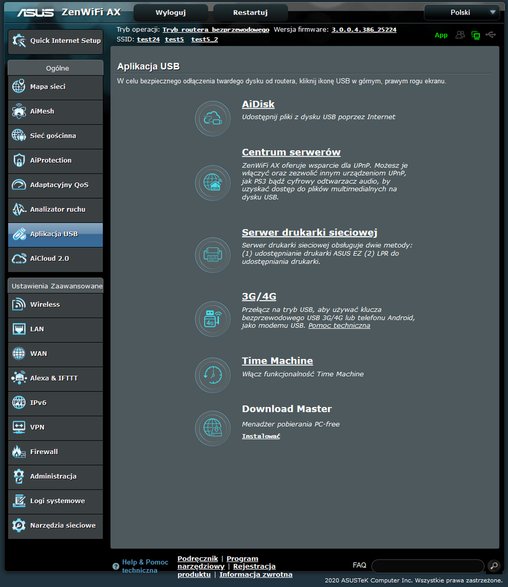Image resolution: width=508 pixels, height=587 pixels.
Task: Launch Quick Internet Setup
Action: 55,40
